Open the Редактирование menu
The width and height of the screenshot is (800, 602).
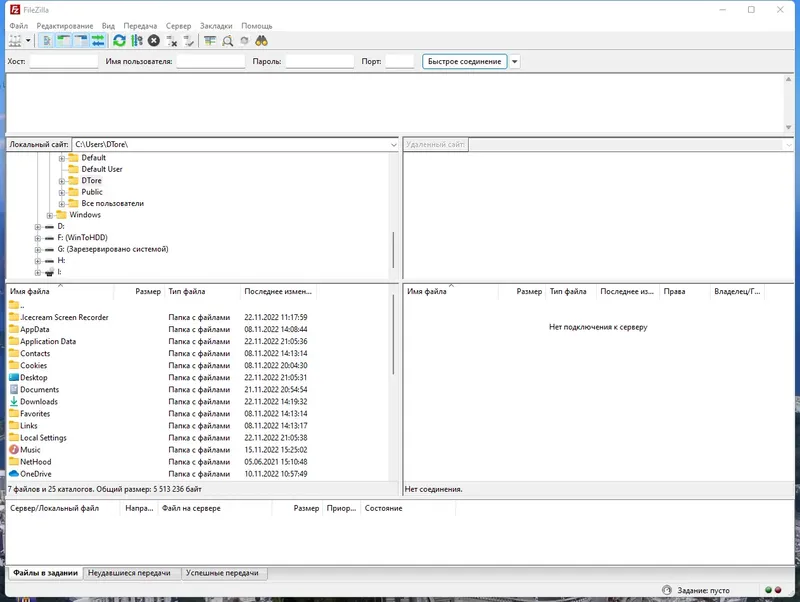(x=65, y=26)
